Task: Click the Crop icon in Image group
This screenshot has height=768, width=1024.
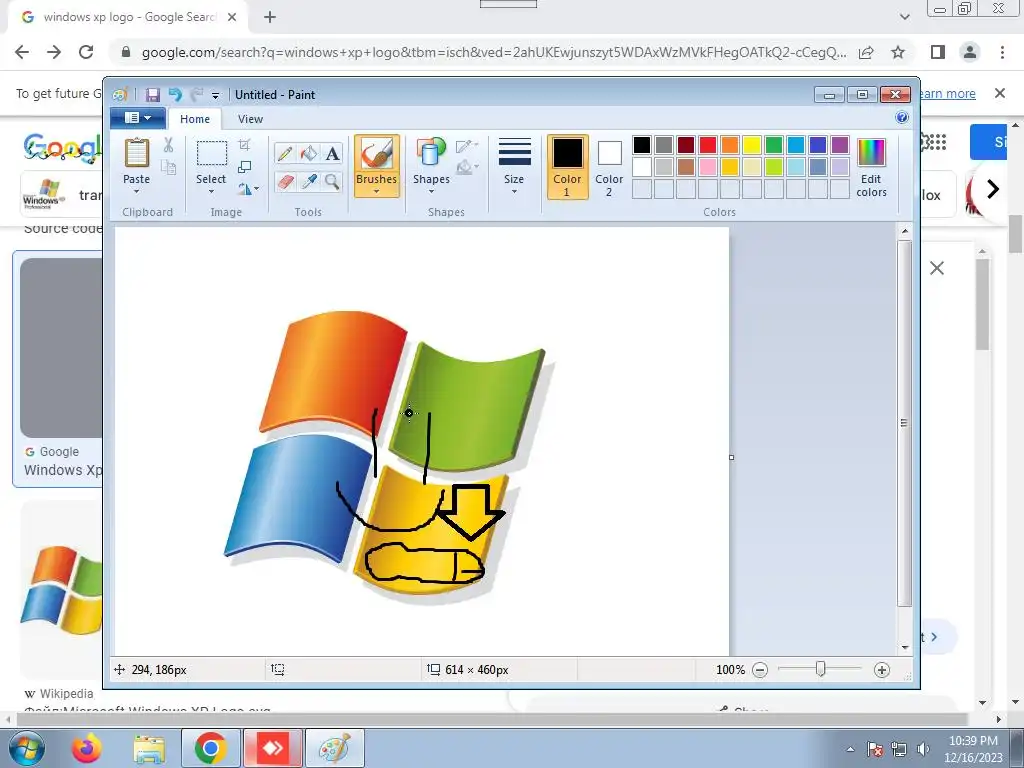Action: click(245, 144)
